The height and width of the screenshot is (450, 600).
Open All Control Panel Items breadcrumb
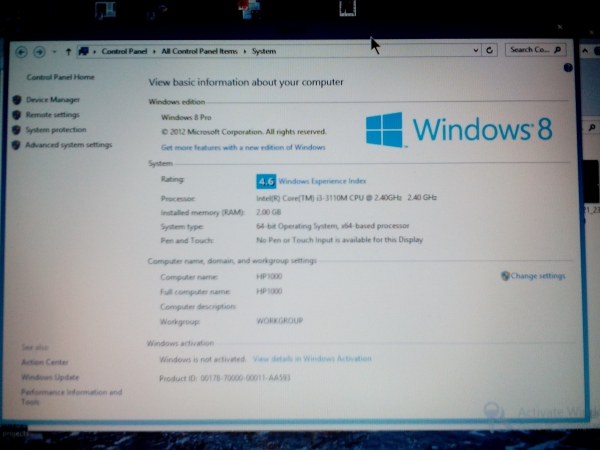click(x=199, y=51)
